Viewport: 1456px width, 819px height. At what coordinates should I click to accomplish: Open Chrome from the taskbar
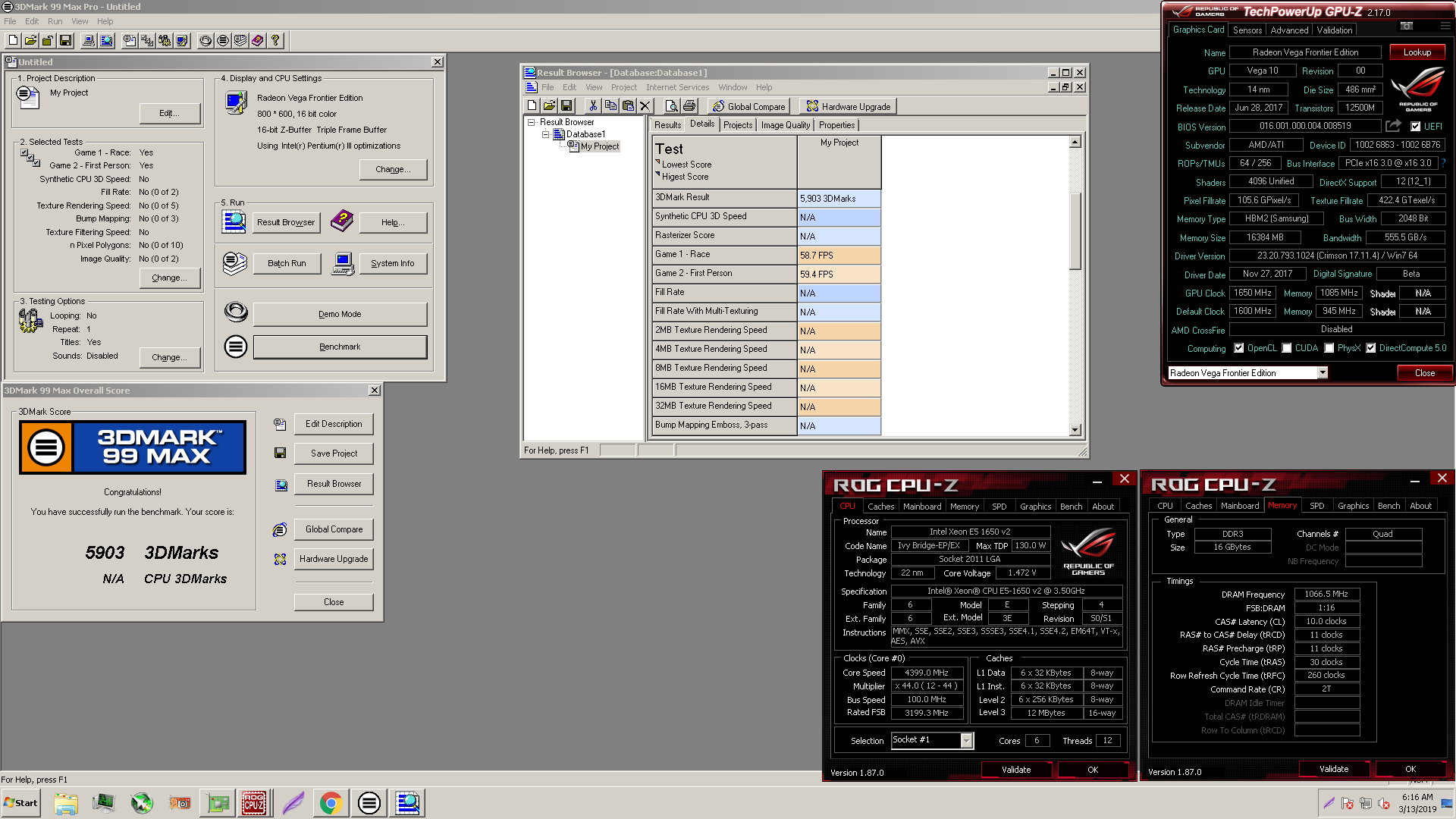pyautogui.click(x=331, y=803)
